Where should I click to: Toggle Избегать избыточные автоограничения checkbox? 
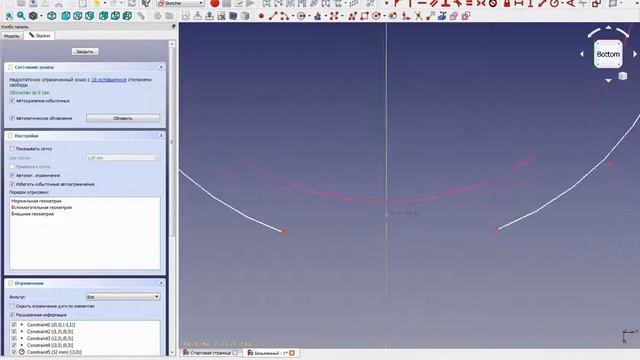point(12,184)
